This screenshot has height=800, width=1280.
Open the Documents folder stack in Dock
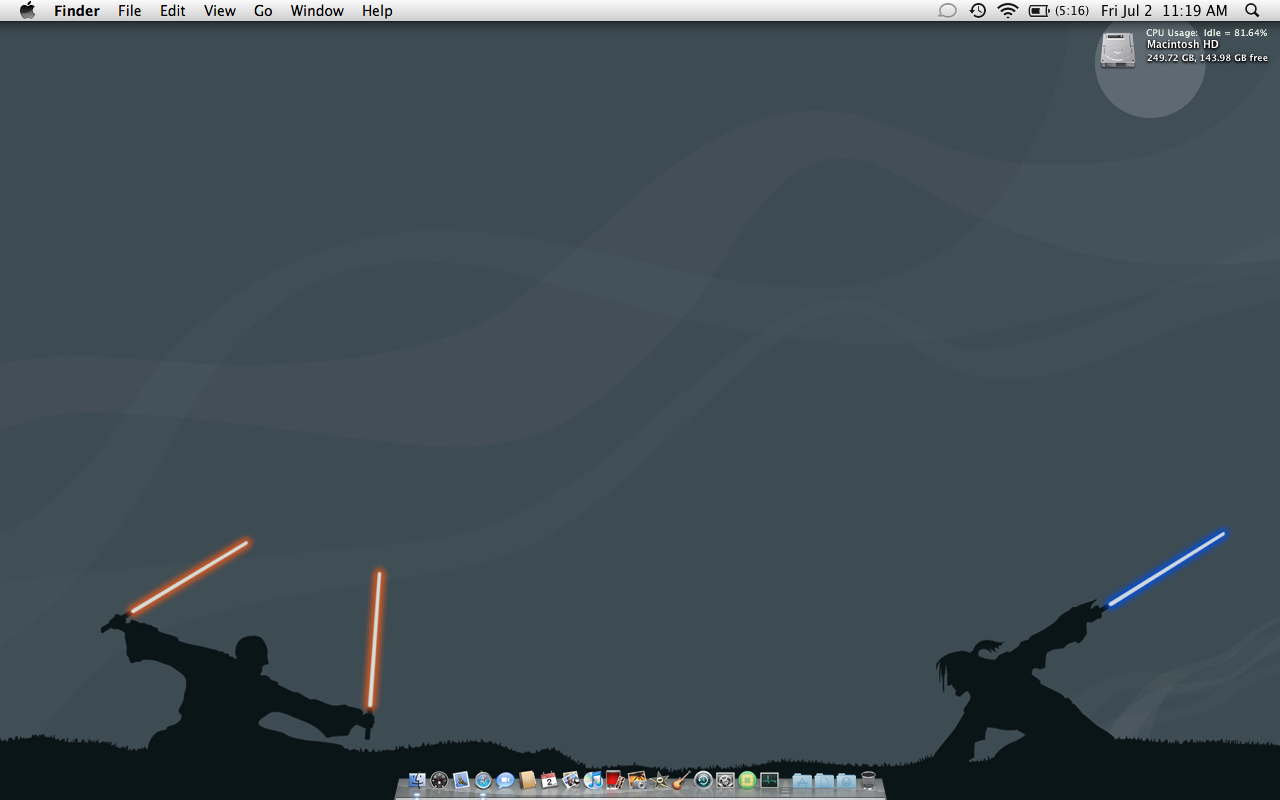pyautogui.click(x=824, y=780)
